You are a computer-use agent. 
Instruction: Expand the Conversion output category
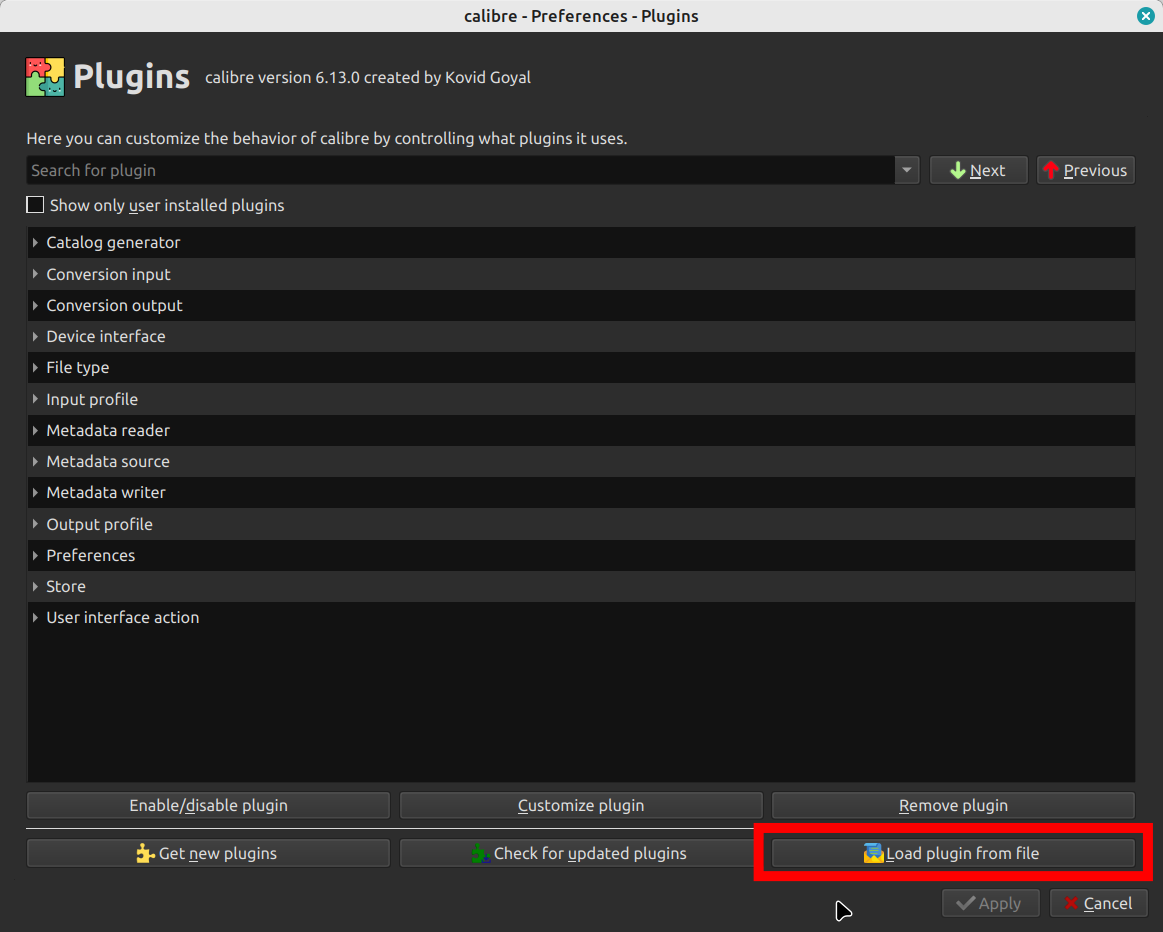point(35,305)
